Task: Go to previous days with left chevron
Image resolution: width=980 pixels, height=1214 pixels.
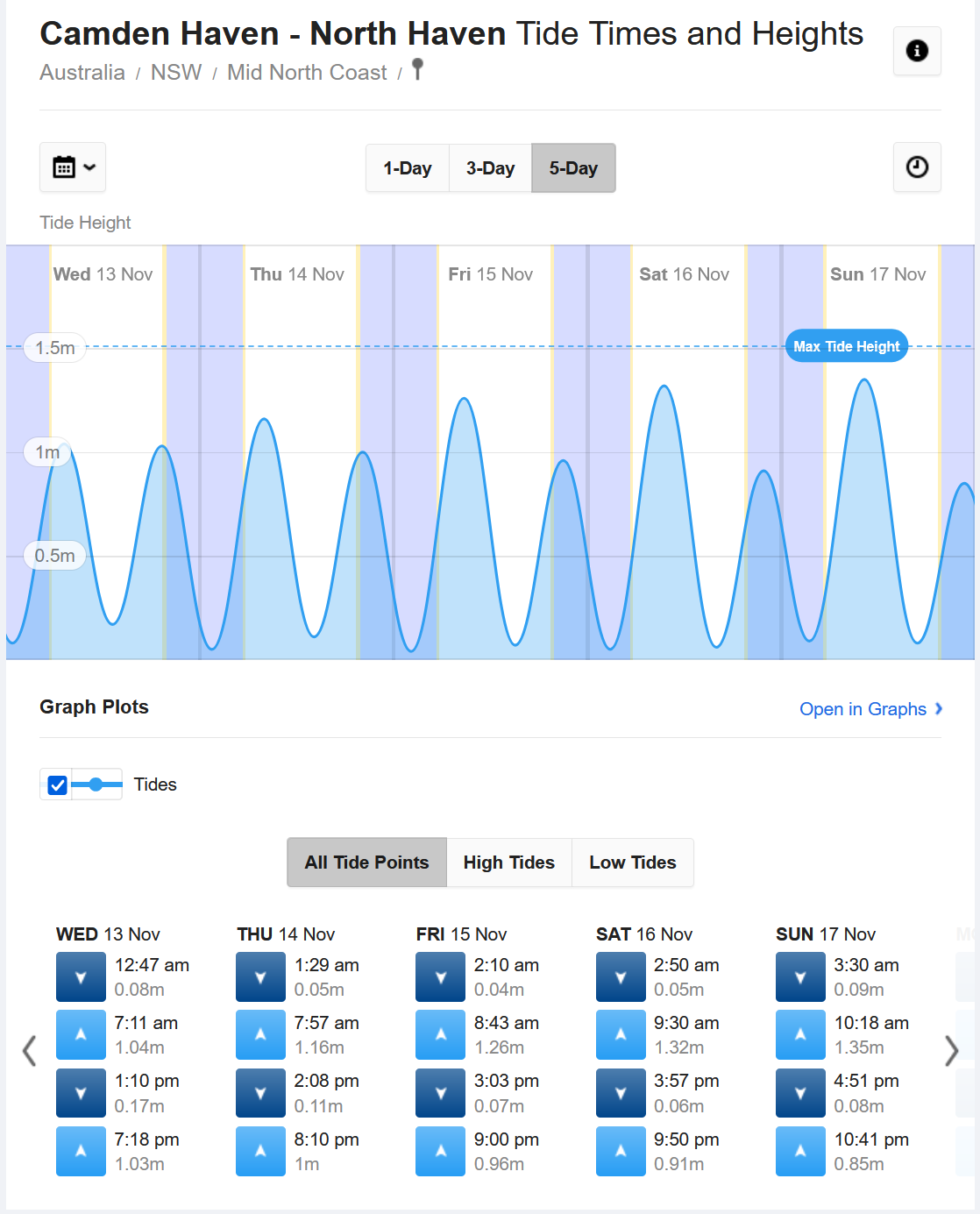Action: (x=30, y=1050)
